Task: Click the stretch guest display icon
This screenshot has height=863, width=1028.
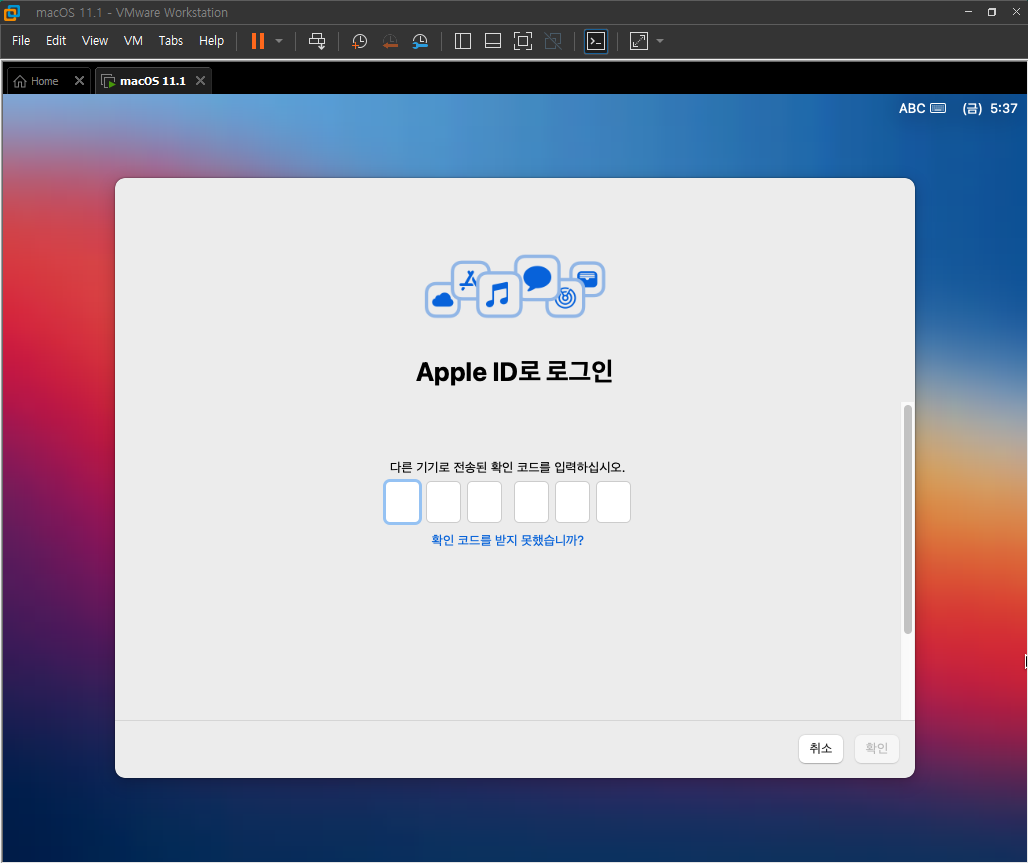Action: pos(639,41)
